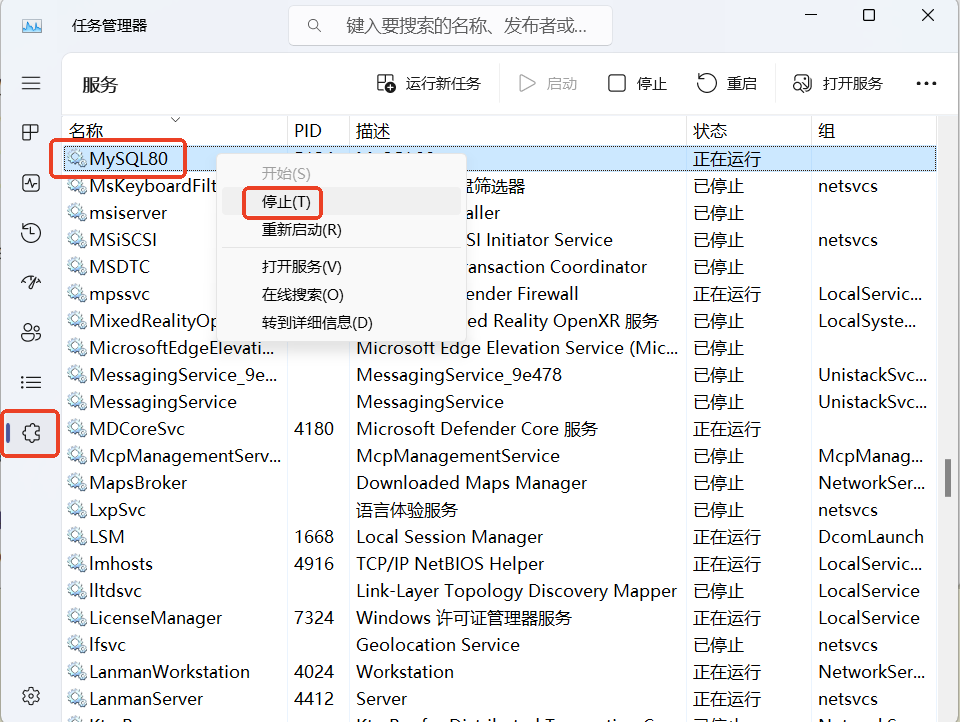Click the service gear icon beside MySQL80
Image resolution: width=960 pixels, height=722 pixels.
(77, 159)
